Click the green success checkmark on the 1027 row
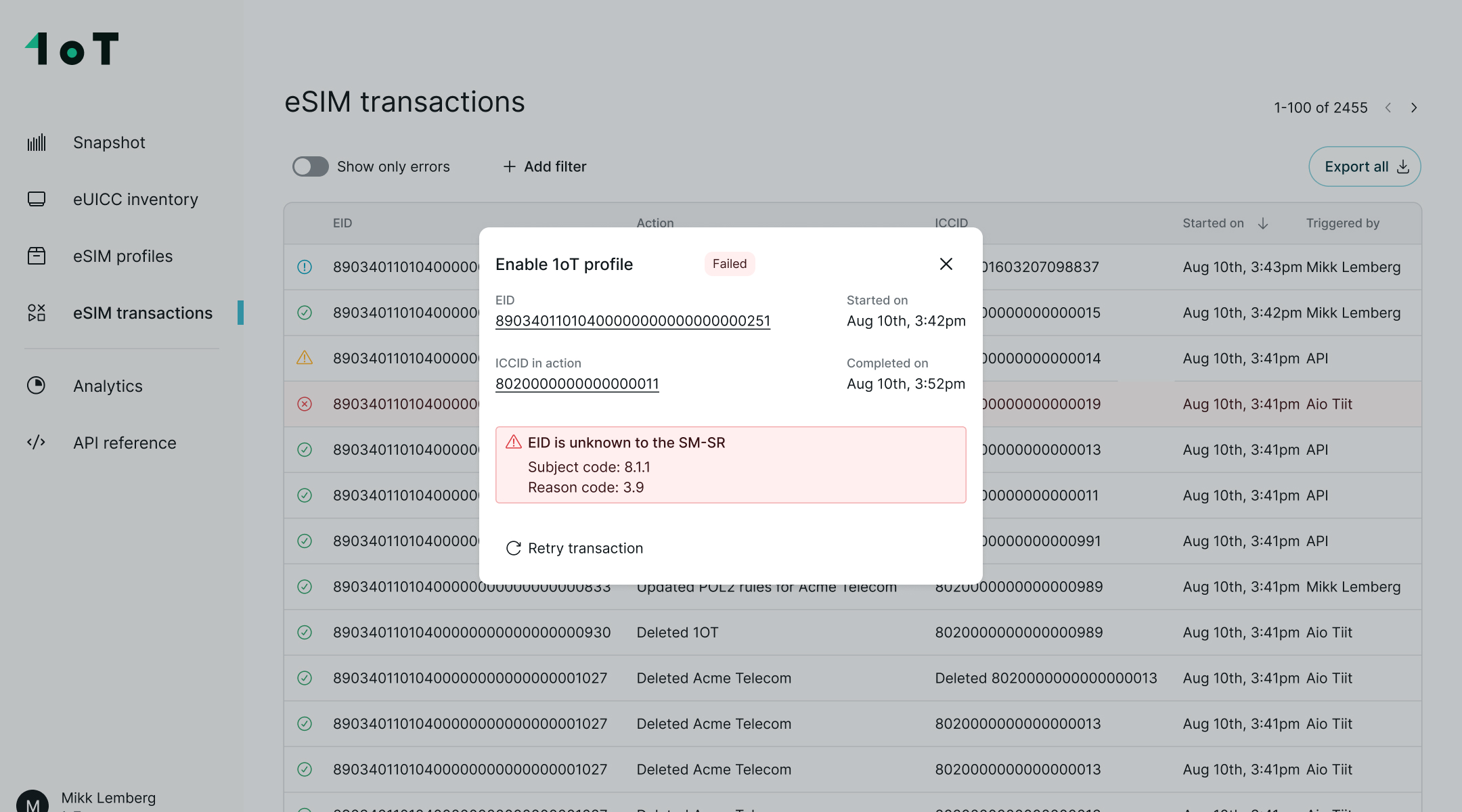This screenshot has width=1462, height=812. click(x=305, y=677)
